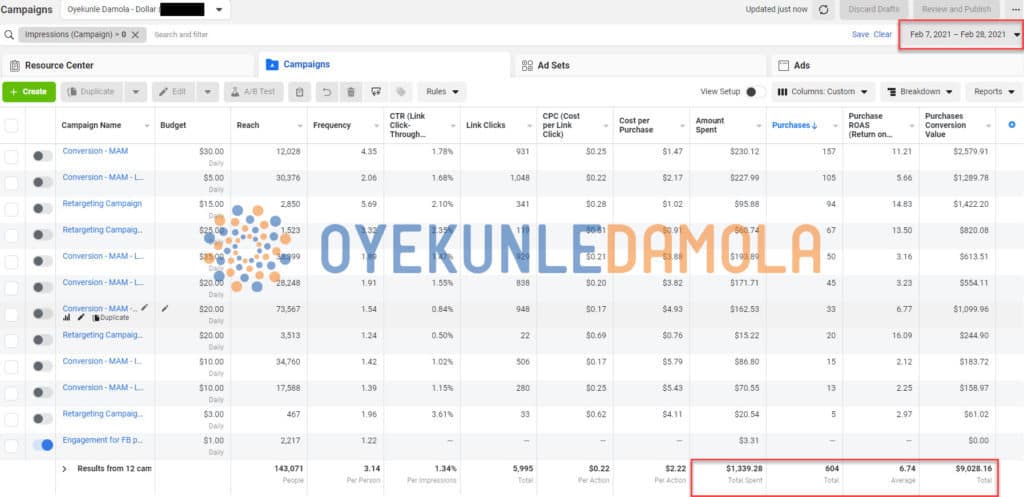Switch to the Ads tab
This screenshot has height=497, width=1024.
click(897, 65)
